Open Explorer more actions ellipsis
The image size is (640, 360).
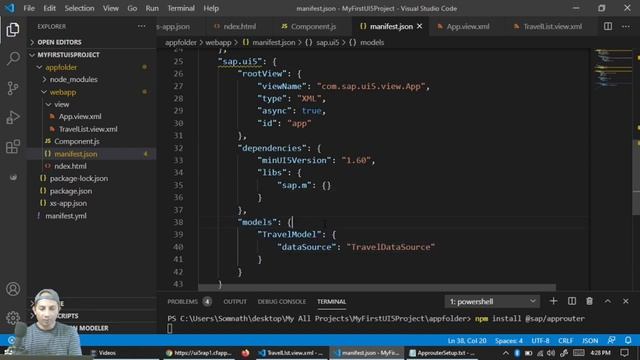click(142, 26)
